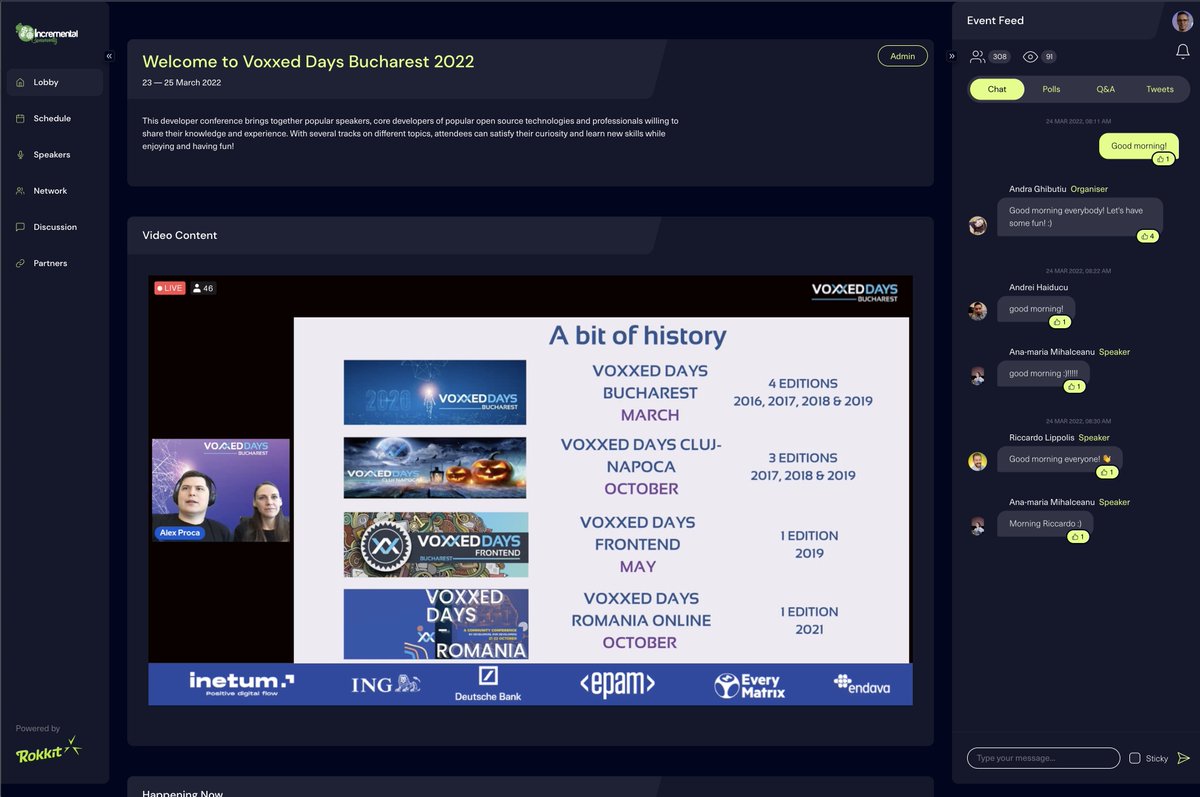Enable the Sticky checkbox
This screenshot has height=797, width=1200.
click(x=1134, y=758)
